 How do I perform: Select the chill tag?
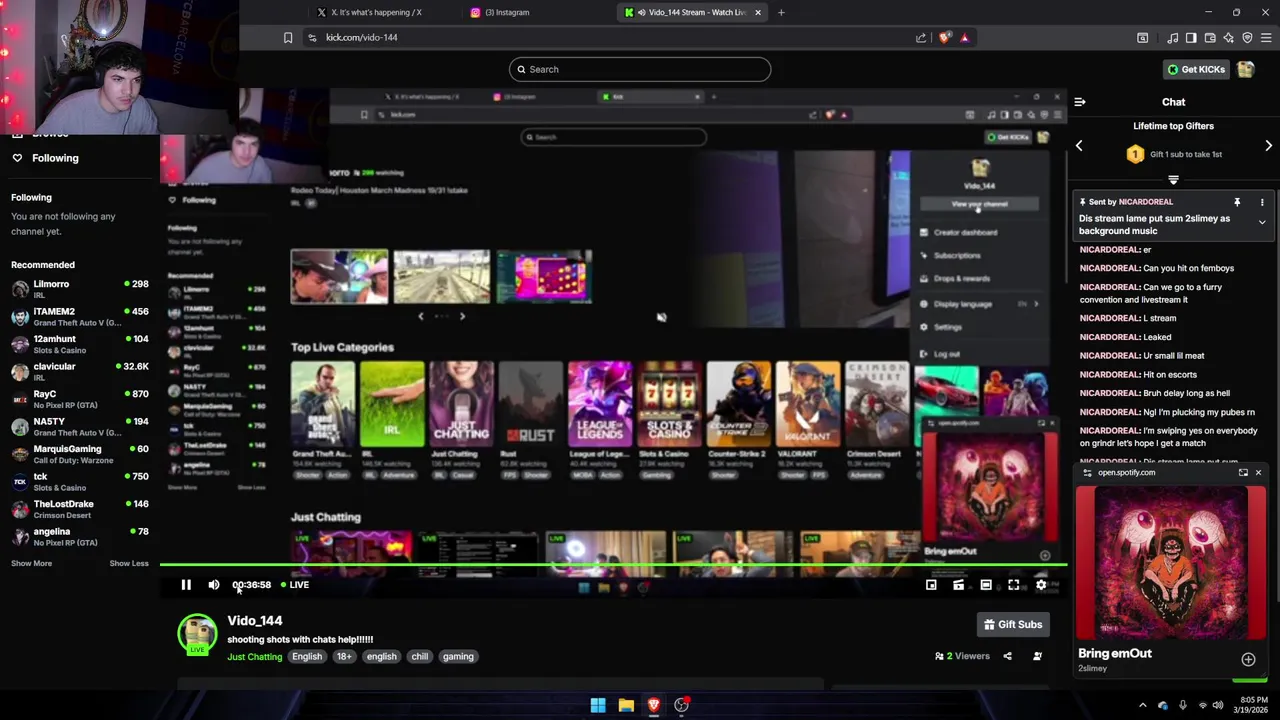tap(419, 657)
